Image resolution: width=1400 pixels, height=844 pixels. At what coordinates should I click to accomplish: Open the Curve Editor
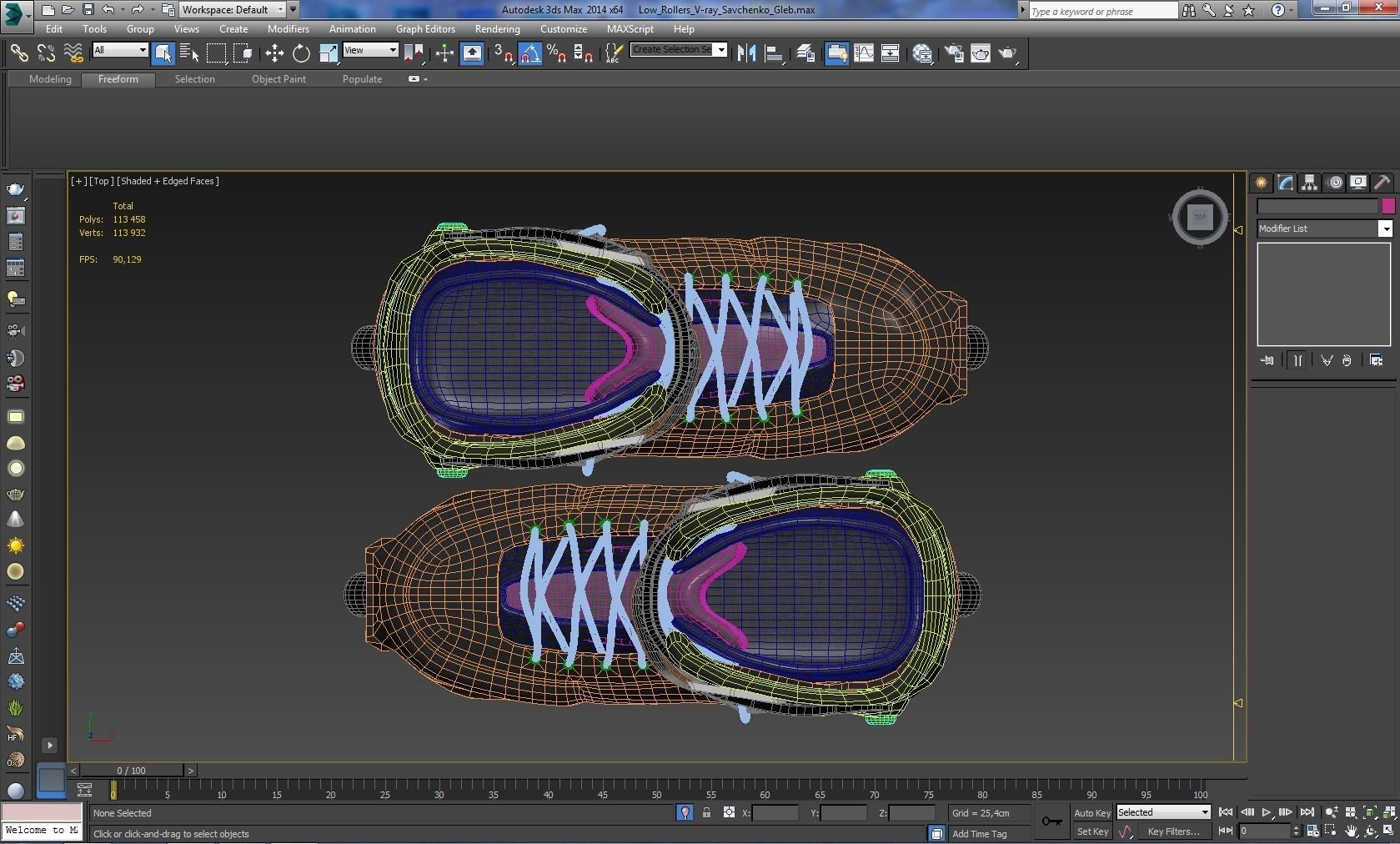[x=864, y=53]
